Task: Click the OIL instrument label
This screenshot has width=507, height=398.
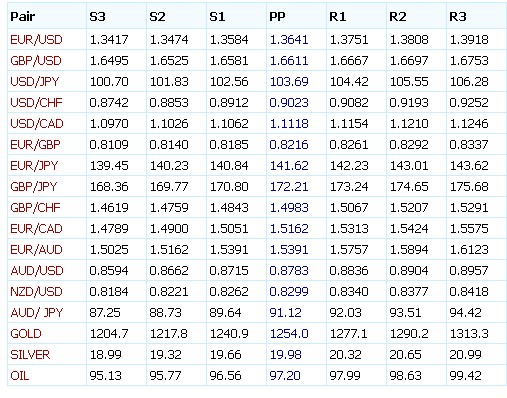Action: (x=19, y=376)
